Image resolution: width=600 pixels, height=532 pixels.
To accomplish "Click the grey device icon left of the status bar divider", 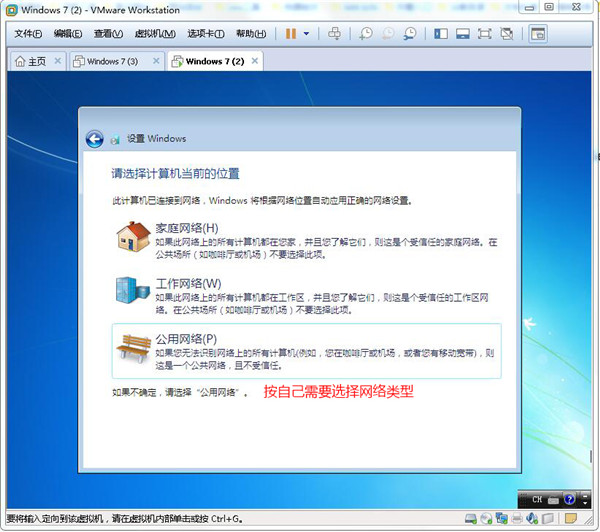I will pyautogui.click(x=548, y=519).
